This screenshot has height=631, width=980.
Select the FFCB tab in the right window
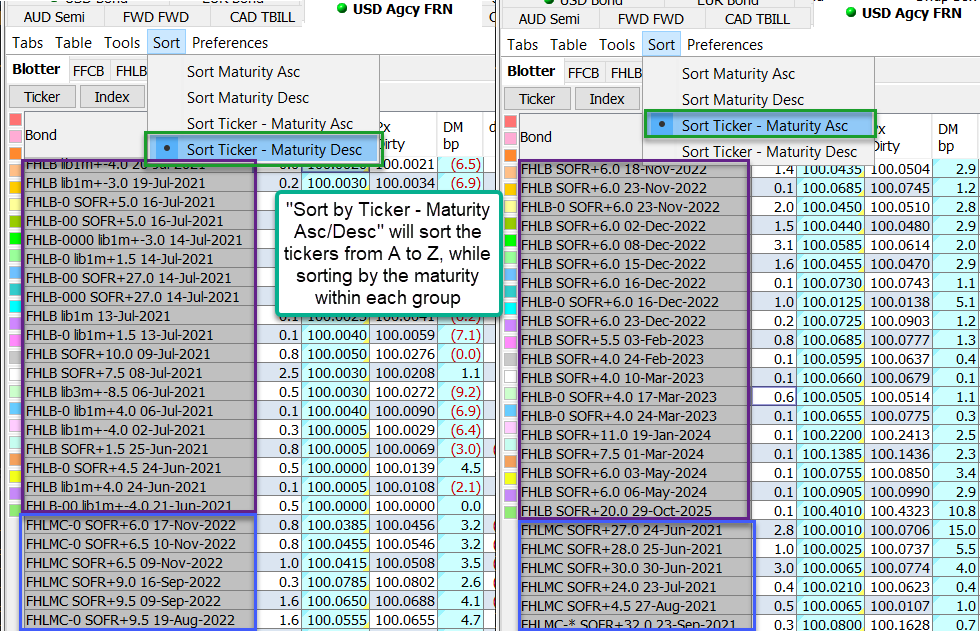[x=583, y=72]
